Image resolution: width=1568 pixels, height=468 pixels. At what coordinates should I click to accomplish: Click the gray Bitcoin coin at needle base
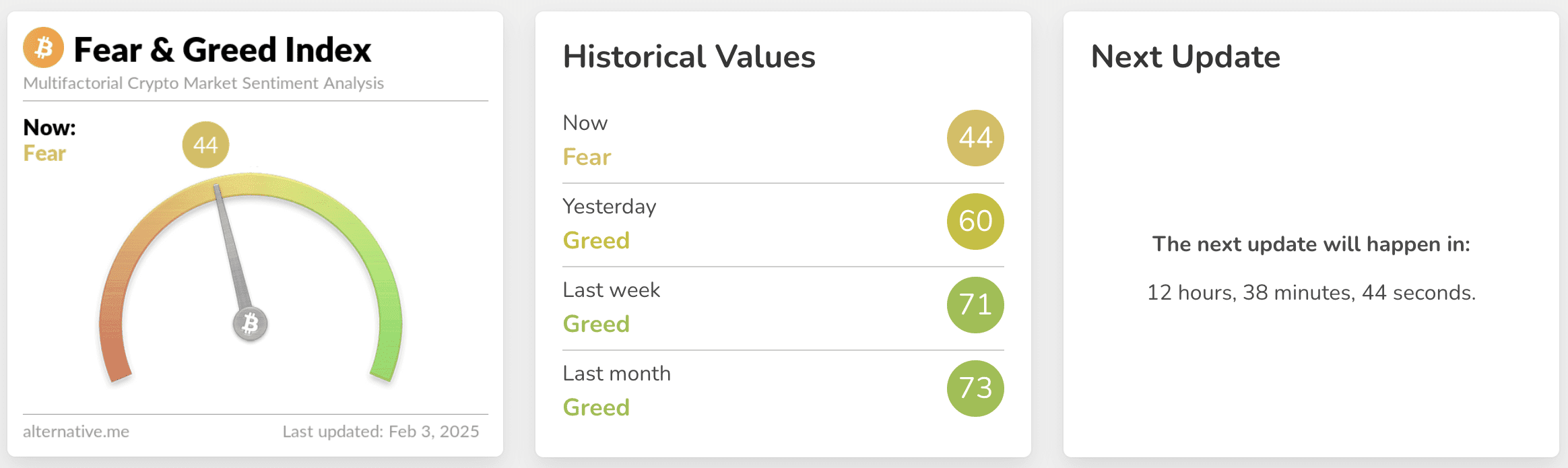(x=251, y=324)
